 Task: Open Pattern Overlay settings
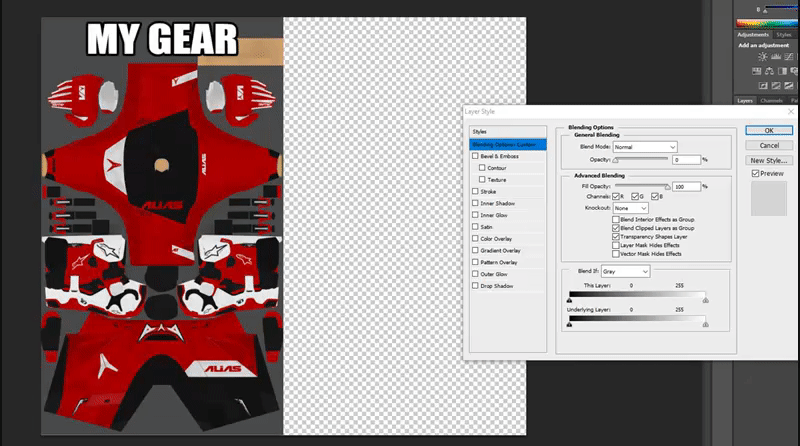pyautogui.click(x=498, y=262)
